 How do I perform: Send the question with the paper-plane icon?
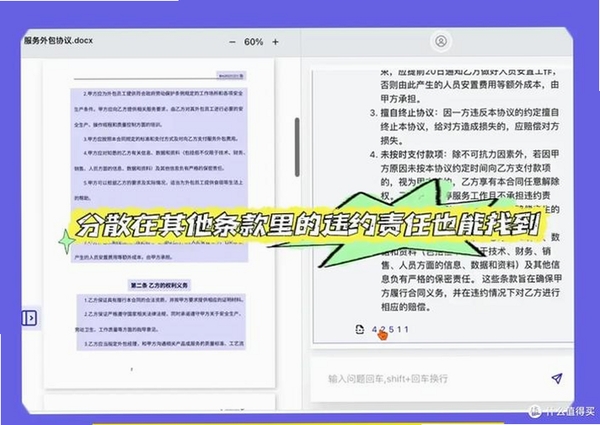(x=557, y=378)
